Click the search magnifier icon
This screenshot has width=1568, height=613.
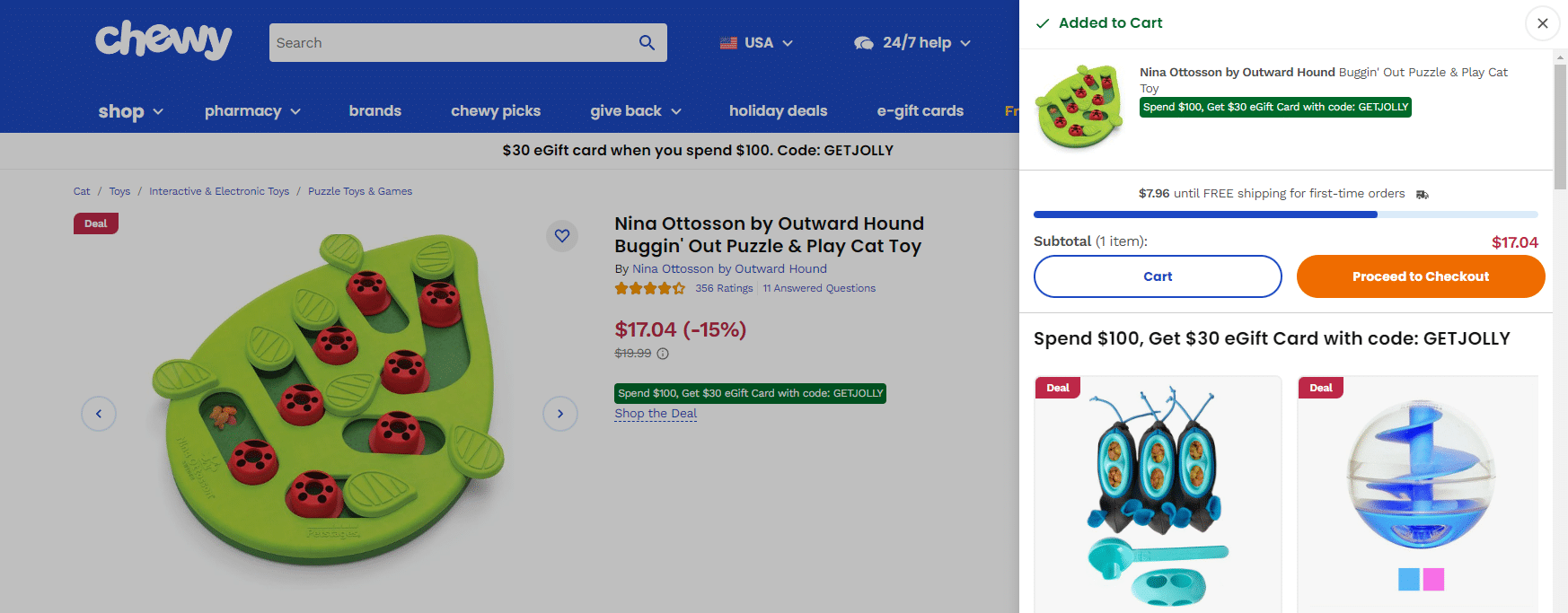tap(646, 42)
